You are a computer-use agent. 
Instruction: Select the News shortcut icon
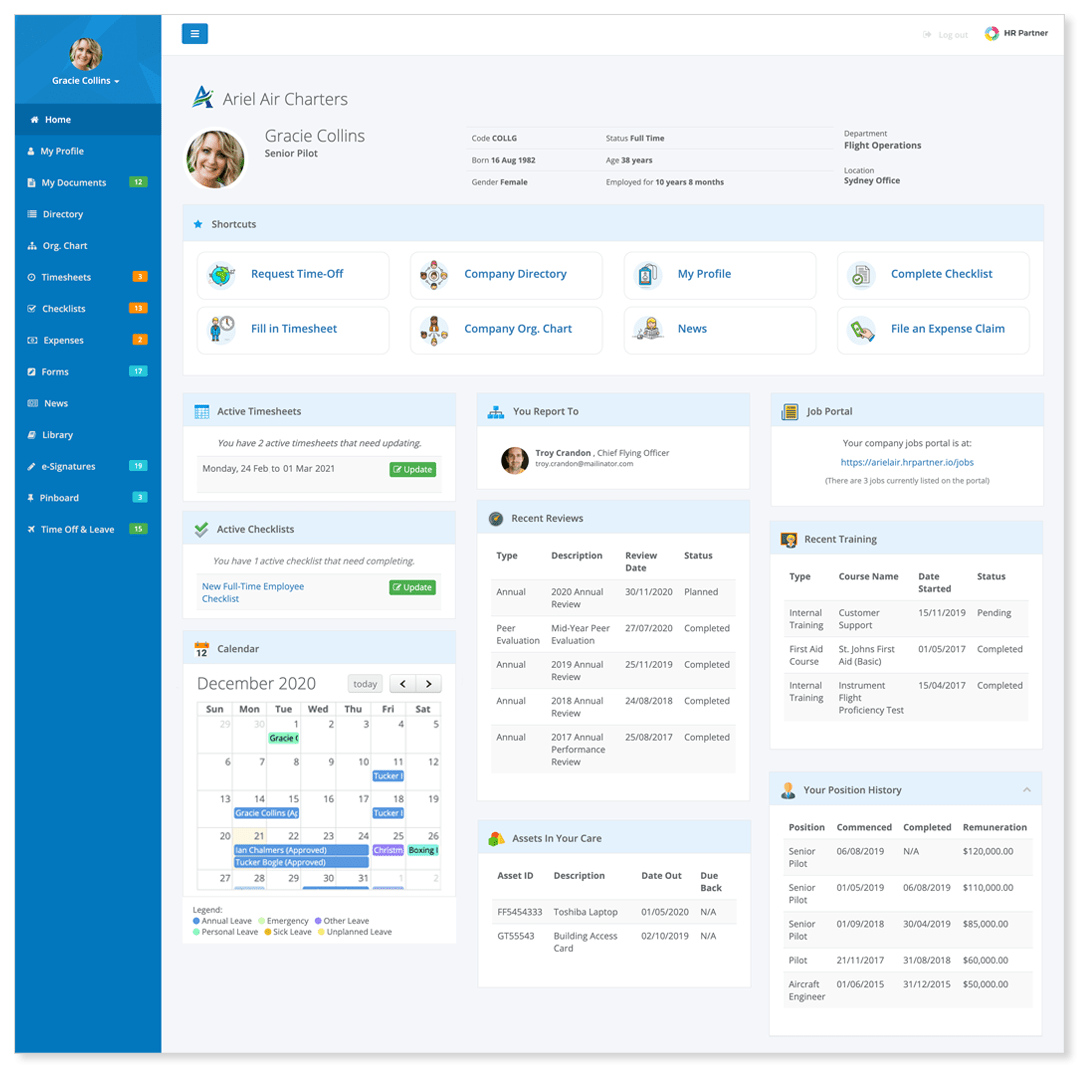point(648,330)
